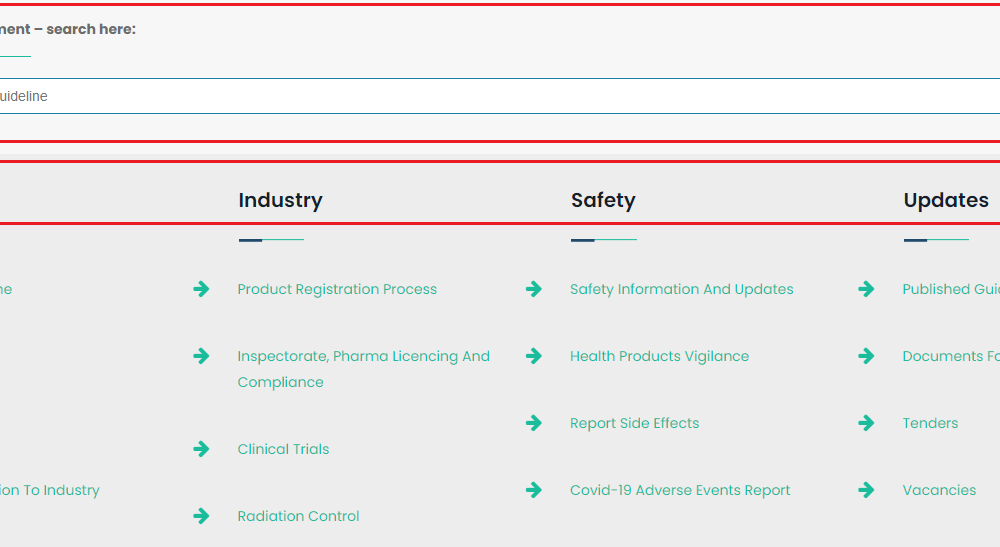1000x547 pixels.
Task: Select Report Side Effects link
Action: tap(634, 423)
